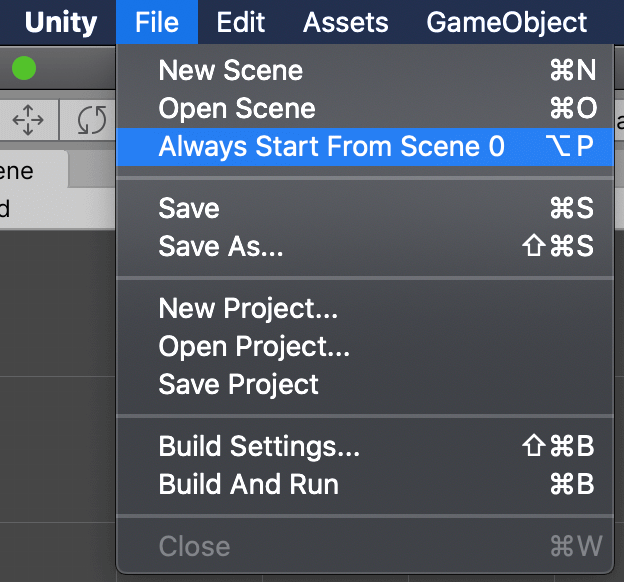Image resolution: width=624 pixels, height=582 pixels.
Task: Select New Project... menu entry
Action: (x=365, y=308)
